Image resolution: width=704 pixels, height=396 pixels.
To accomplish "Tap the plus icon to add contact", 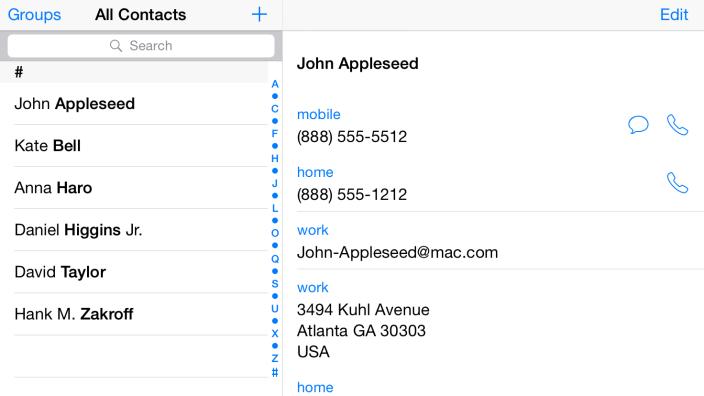I will [x=259, y=14].
